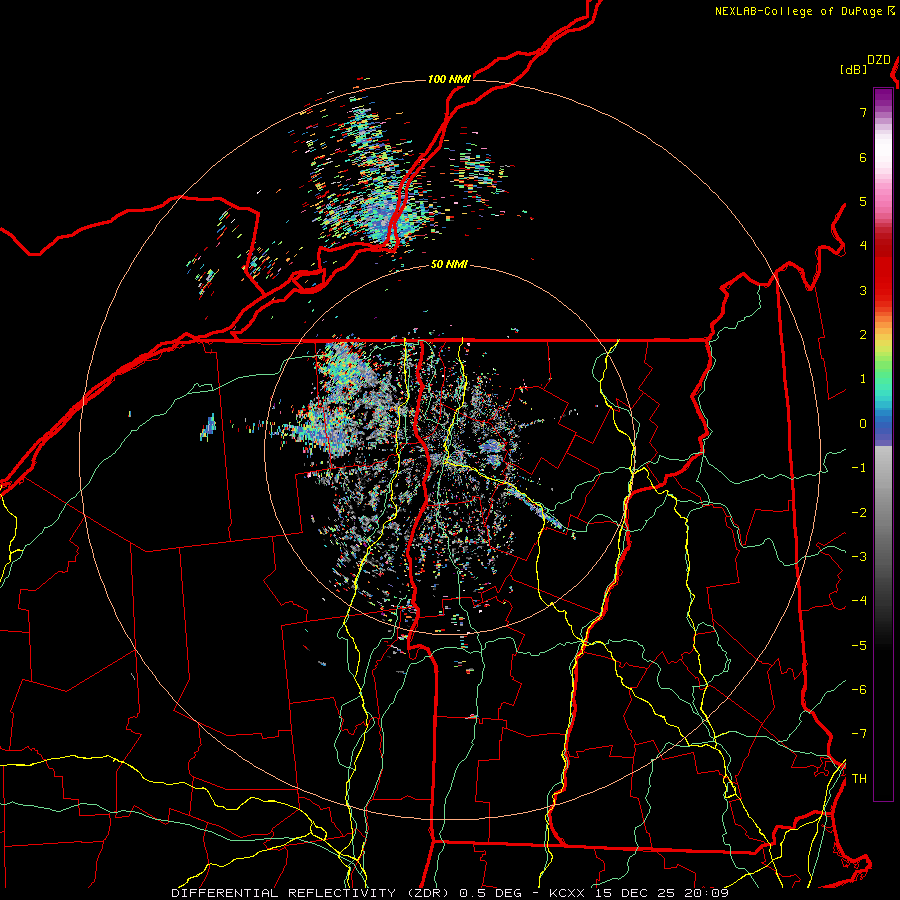Viewport: 900px width, 900px height.
Task: Click the ZDR color scale bar
Action: tap(883, 444)
